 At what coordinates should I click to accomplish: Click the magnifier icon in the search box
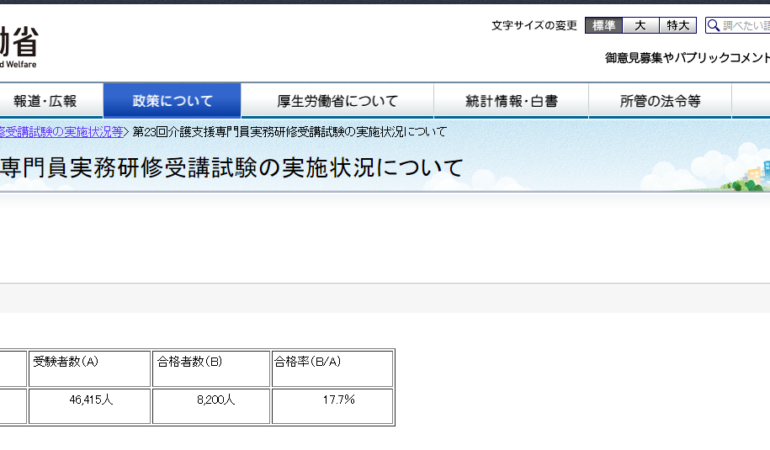[x=713, y=26]
